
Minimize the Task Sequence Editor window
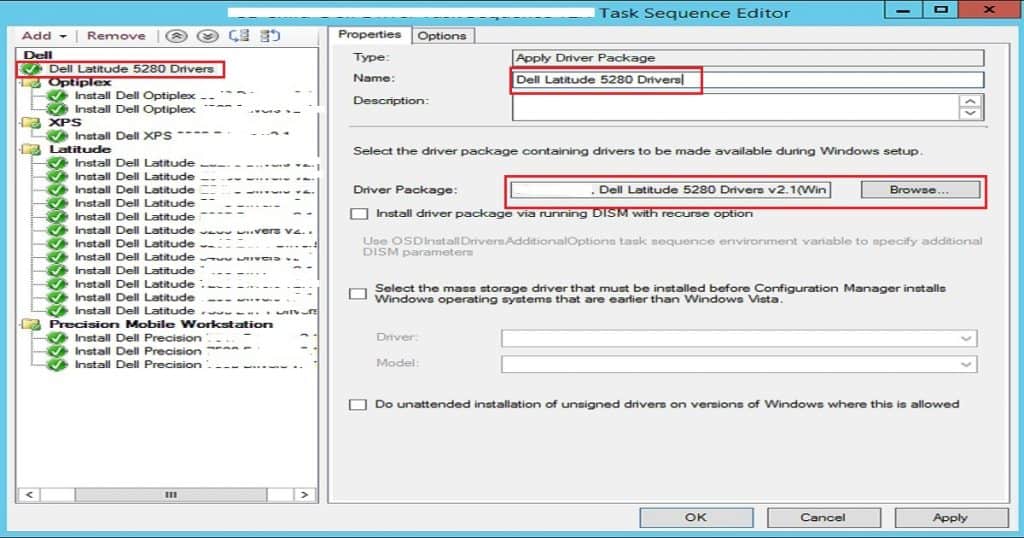click(x=903, y=10)
